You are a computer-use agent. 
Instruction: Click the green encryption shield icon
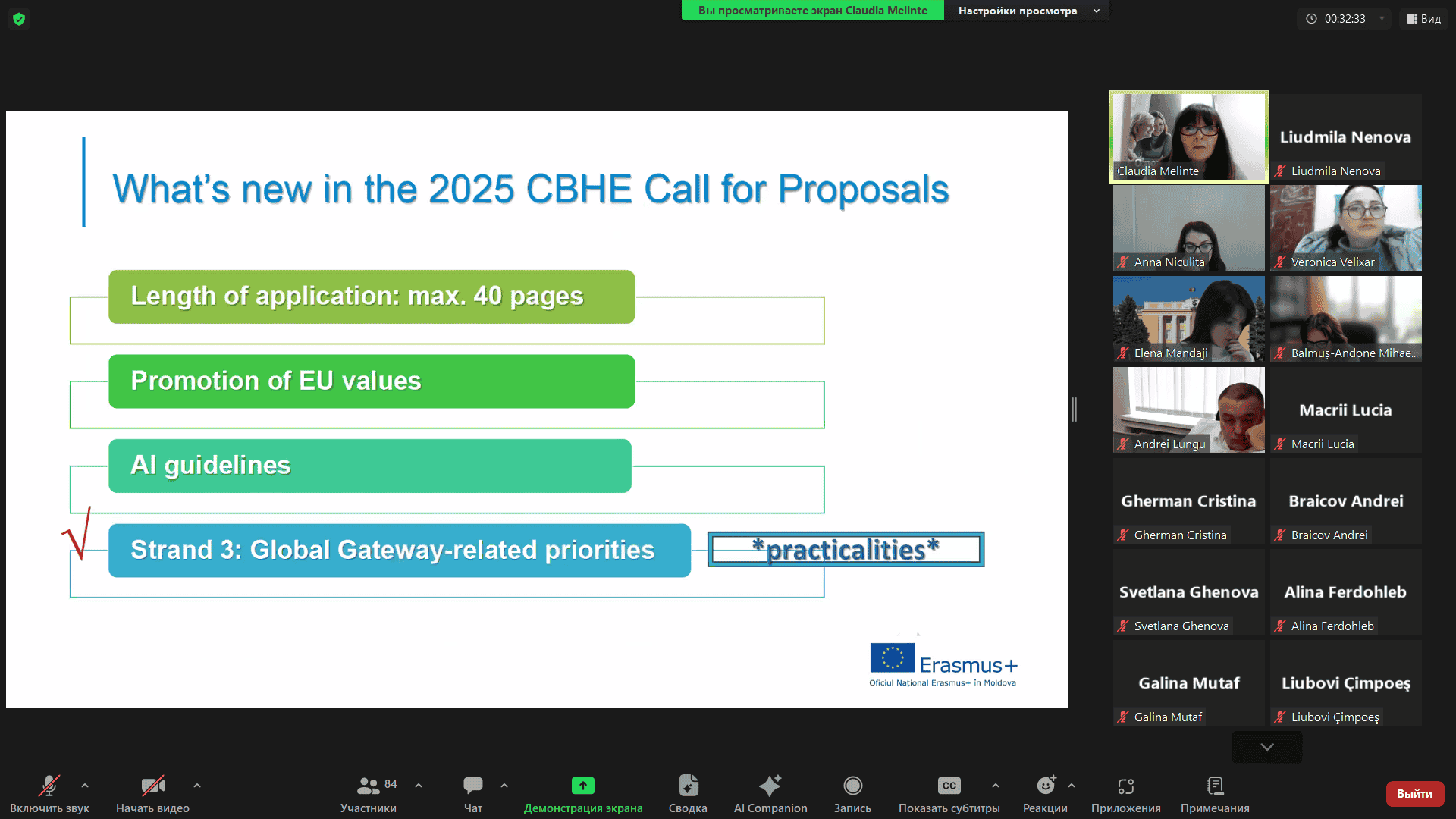click(x=19, y=19)
